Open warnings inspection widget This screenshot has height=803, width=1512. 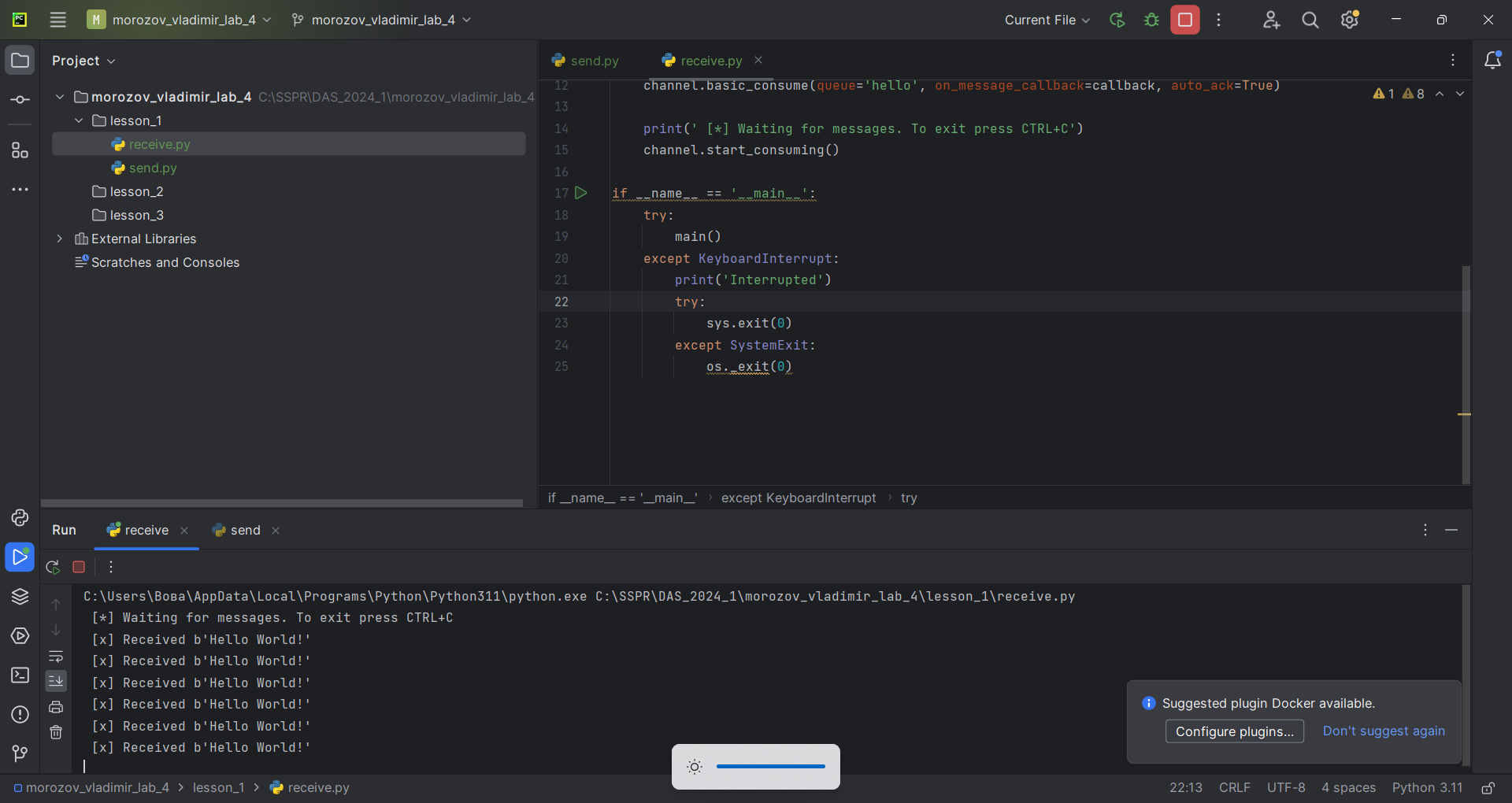[x=1399, y=94]
